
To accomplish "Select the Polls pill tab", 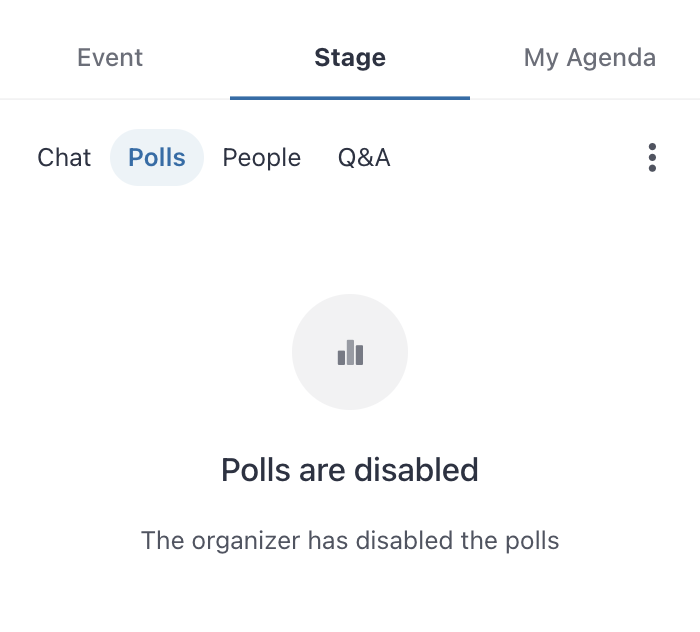I will [157, 158].
